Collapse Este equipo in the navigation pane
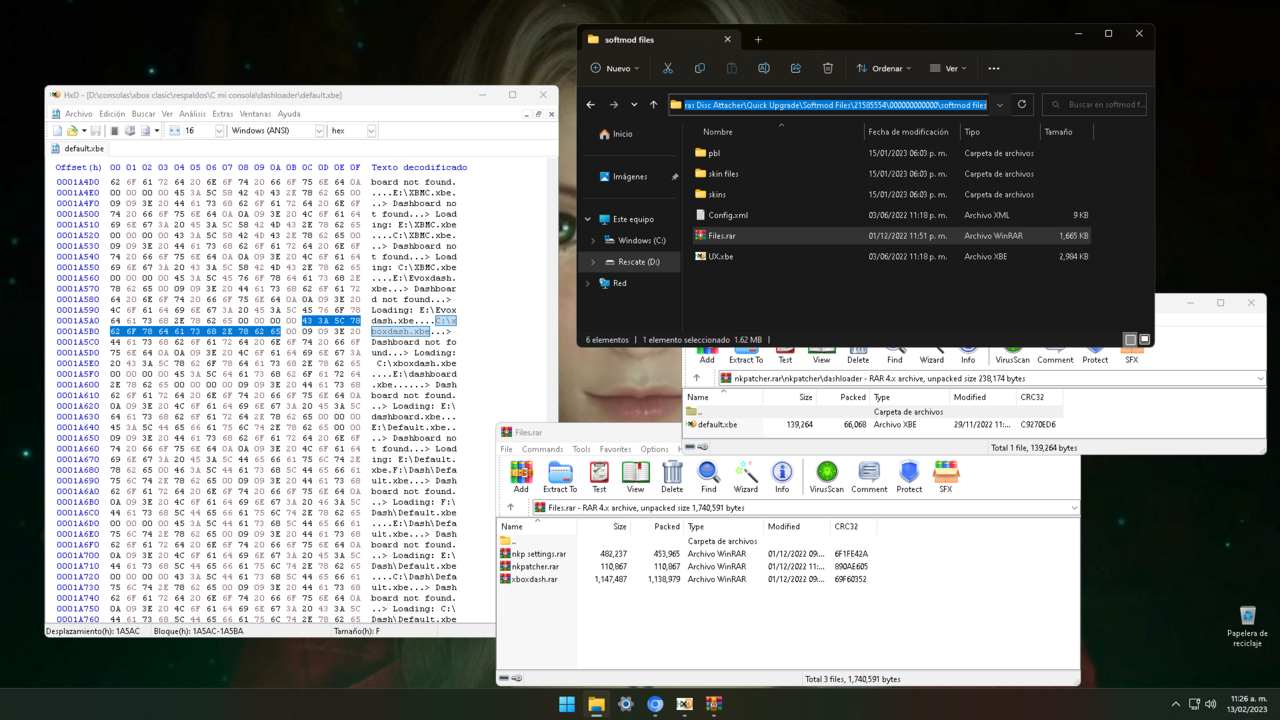Screen dimensions: 1280x720 588,219
